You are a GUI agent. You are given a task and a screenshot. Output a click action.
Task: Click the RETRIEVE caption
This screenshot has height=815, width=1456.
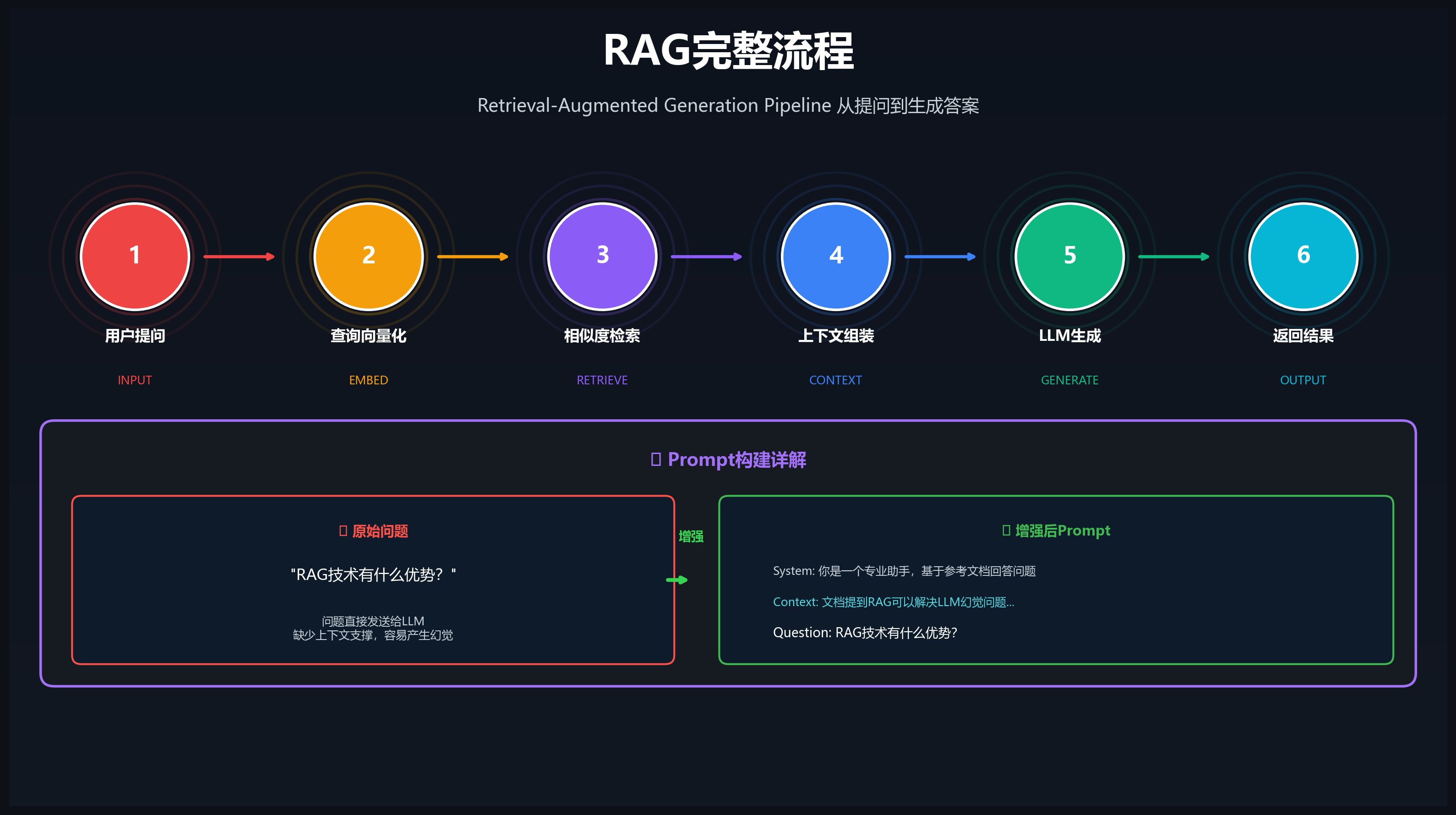(x=603, y=380)
